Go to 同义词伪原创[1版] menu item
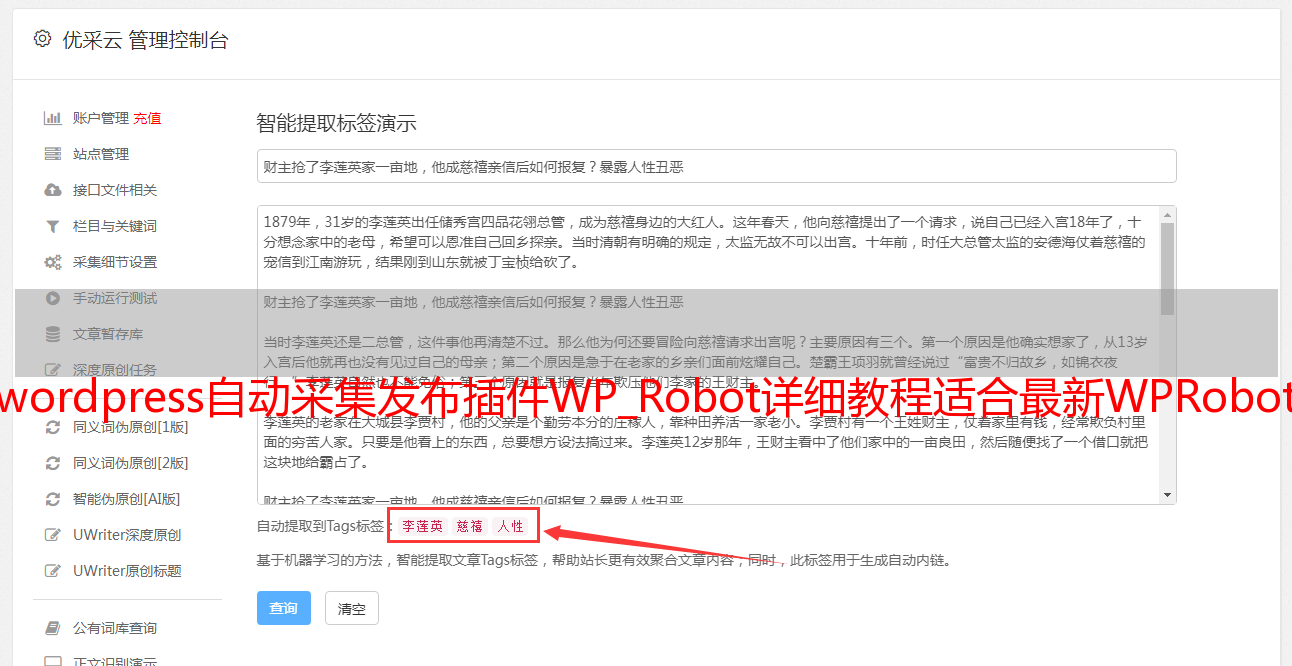Viewport: 1292px width, 666px height. click(x=130, y=427)
